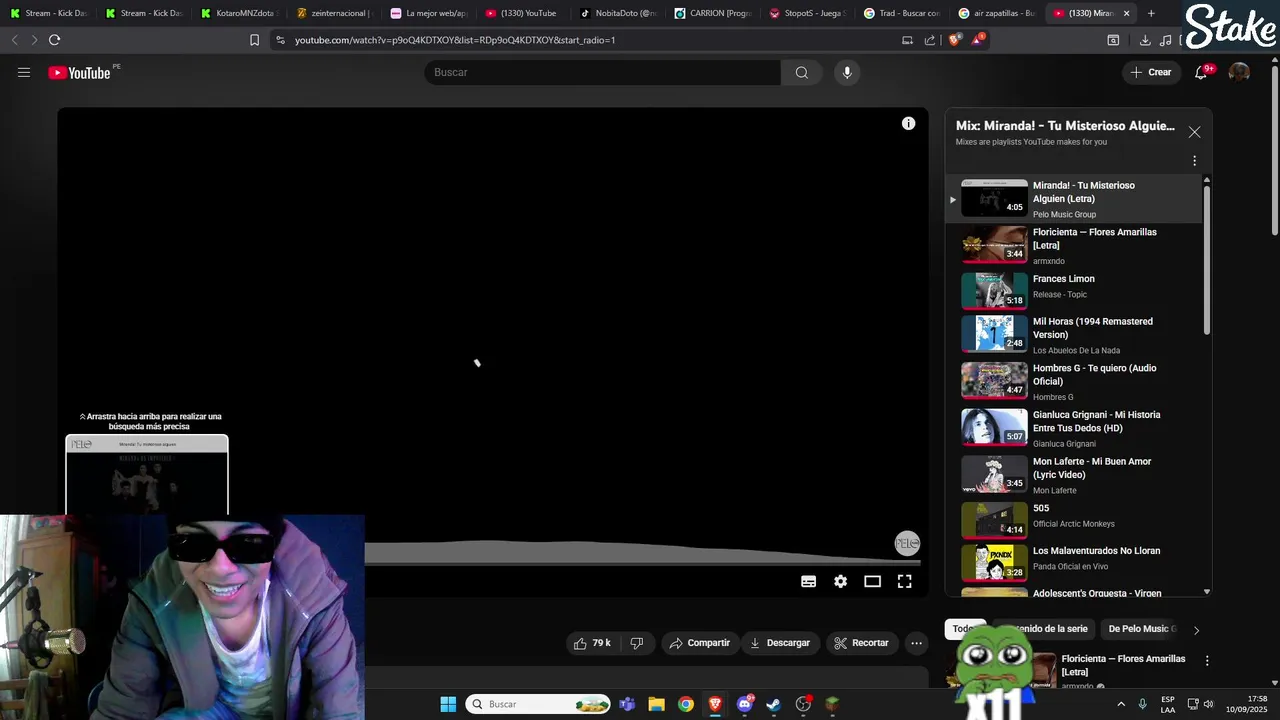Open more actions ellipsis under the video
The height and width of the screenshot is (720, 1280).
(x=916, y=643)
